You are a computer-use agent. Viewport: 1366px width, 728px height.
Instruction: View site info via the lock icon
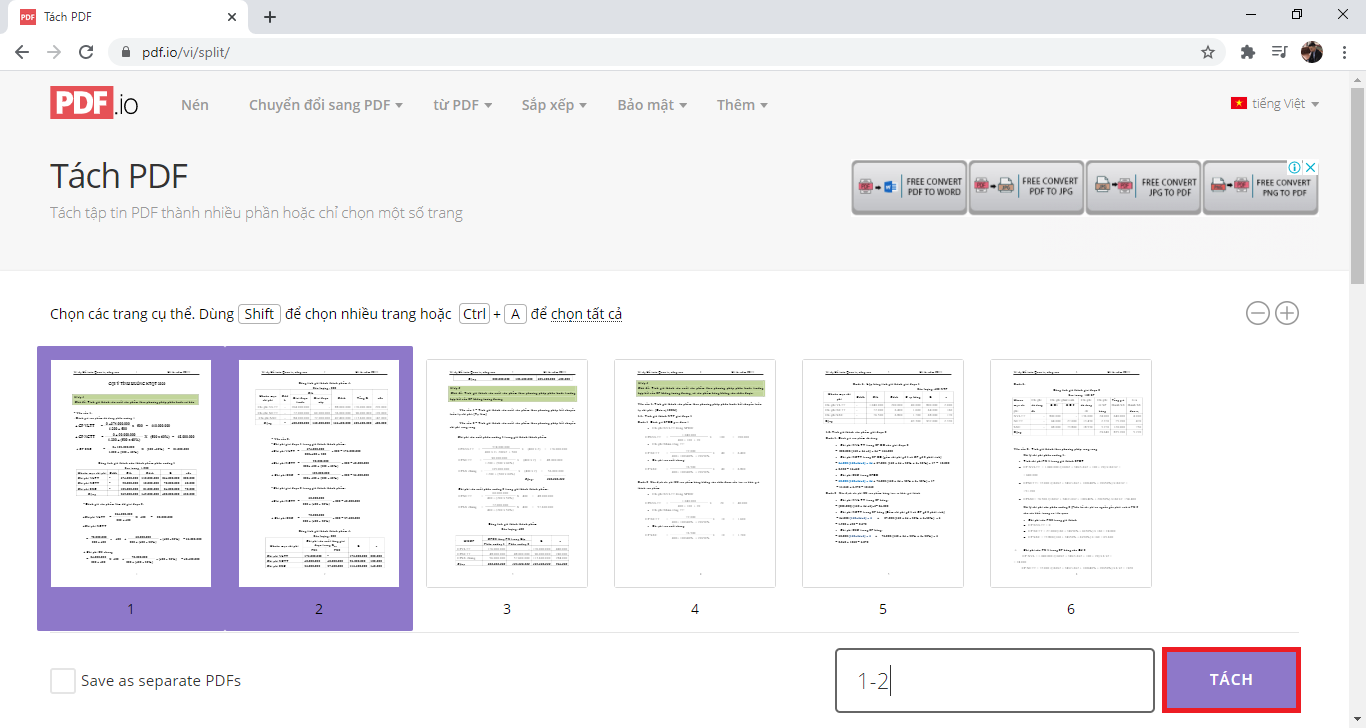click(126, 52)
